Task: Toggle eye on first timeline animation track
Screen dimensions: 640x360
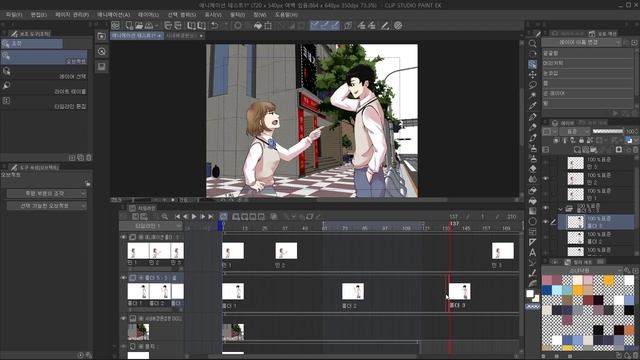Action: pos(123,237)
